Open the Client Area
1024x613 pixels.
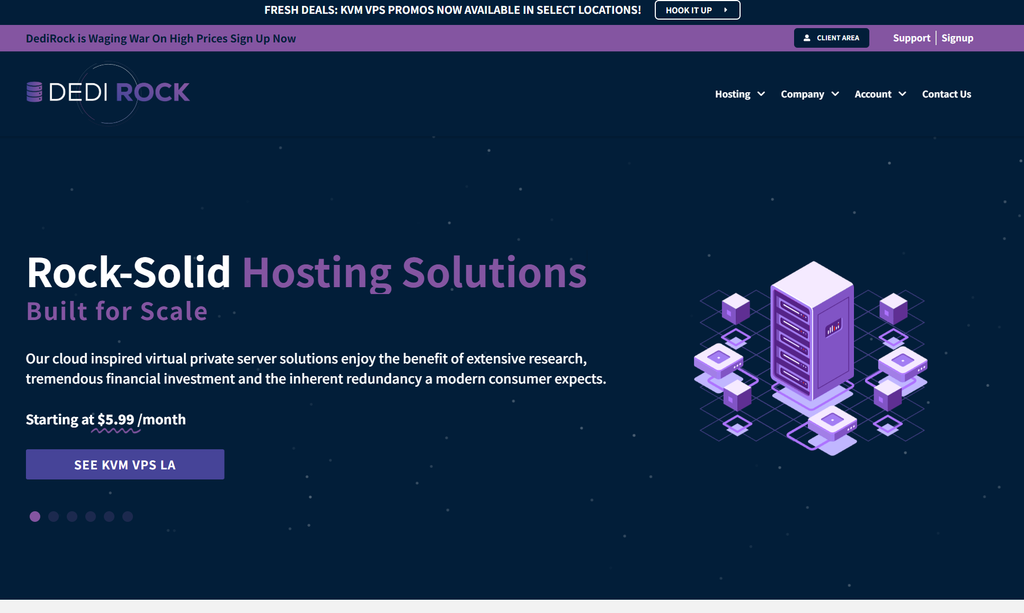[831, 38]
